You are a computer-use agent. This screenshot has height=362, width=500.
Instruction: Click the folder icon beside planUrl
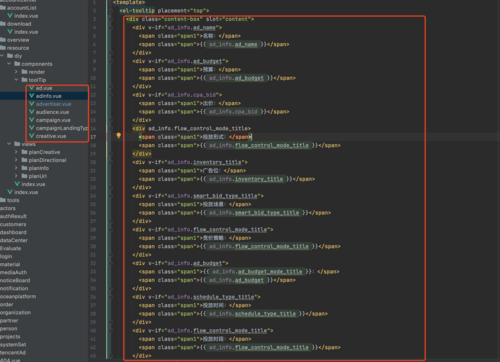point(24,176)
